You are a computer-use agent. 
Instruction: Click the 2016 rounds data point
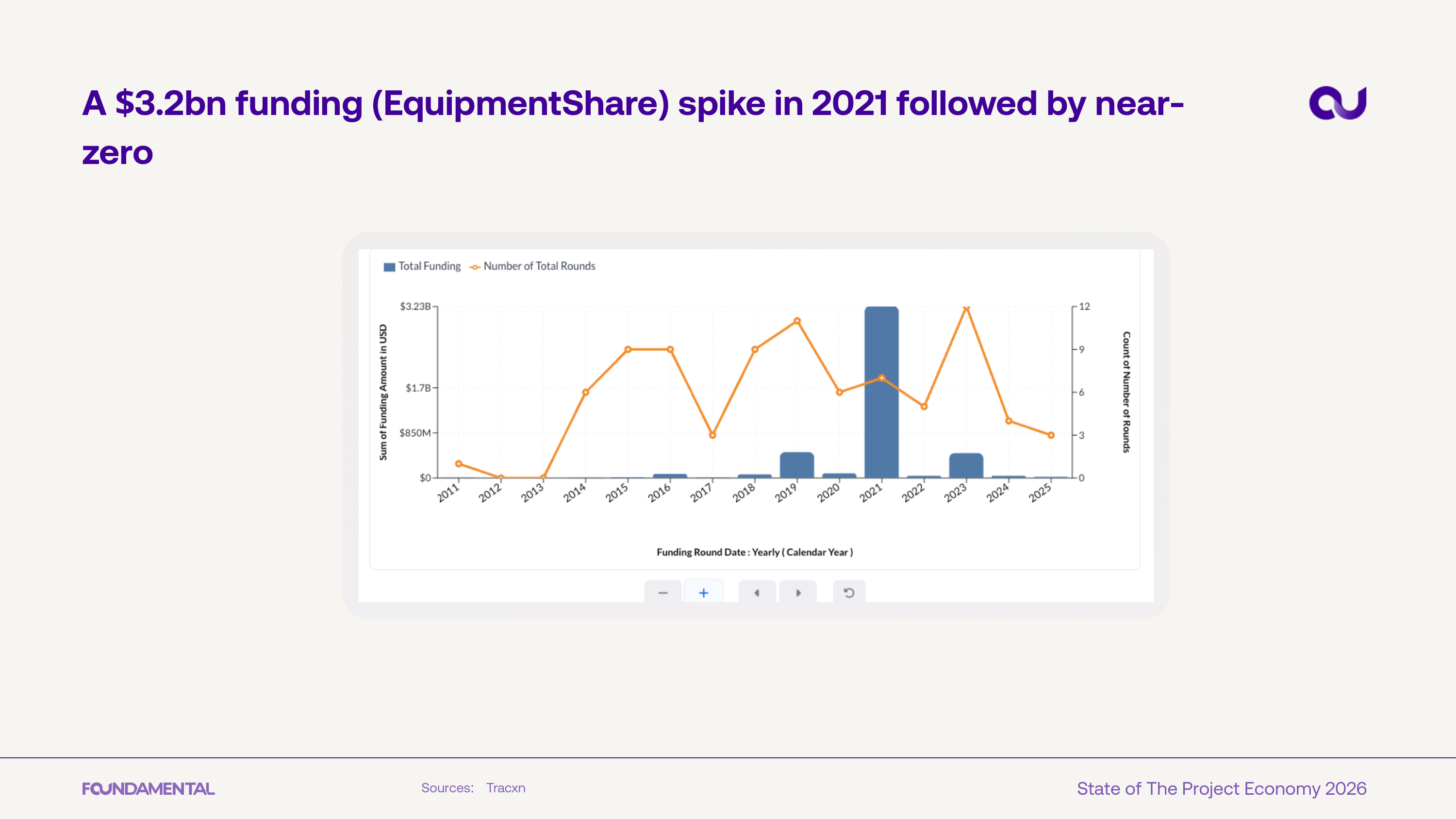670,349
